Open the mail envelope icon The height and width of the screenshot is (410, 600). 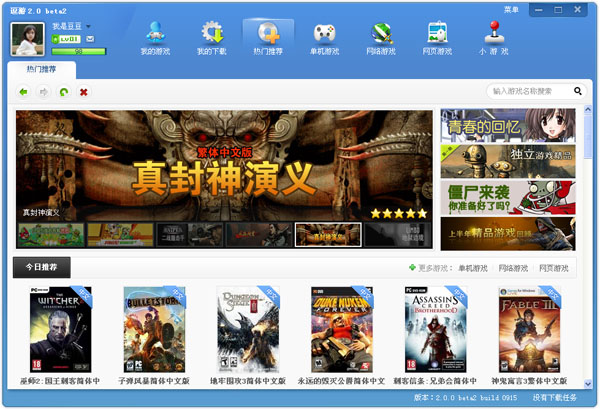pos(90,39)
